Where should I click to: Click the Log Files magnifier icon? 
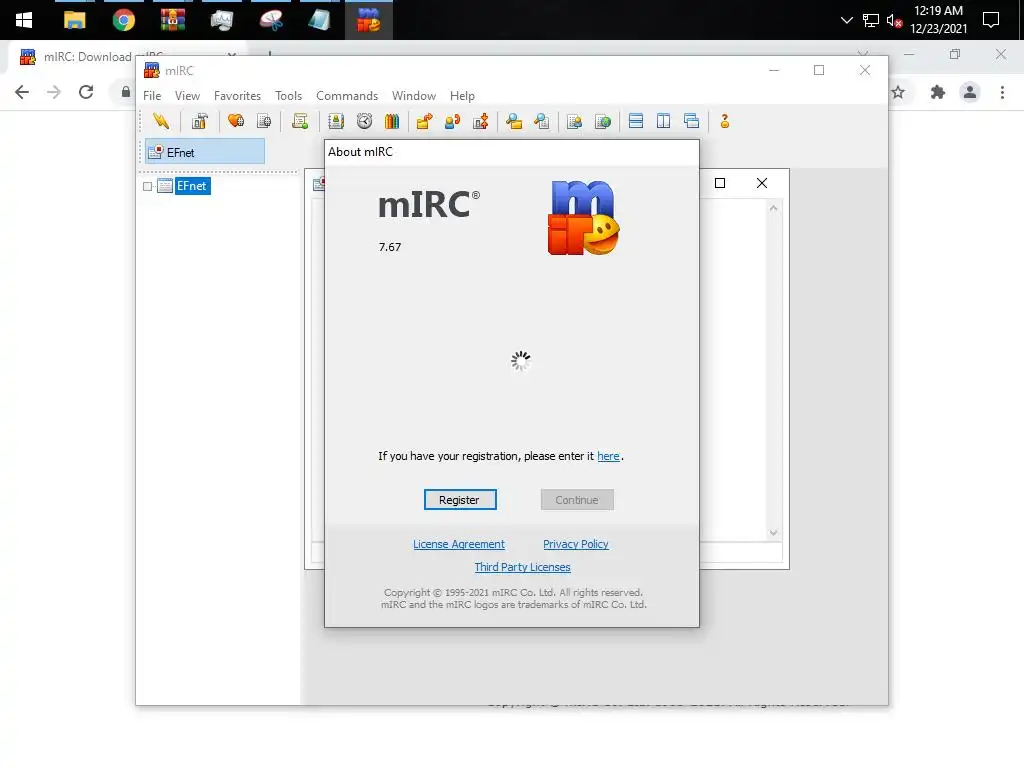[x=541, y=121]
